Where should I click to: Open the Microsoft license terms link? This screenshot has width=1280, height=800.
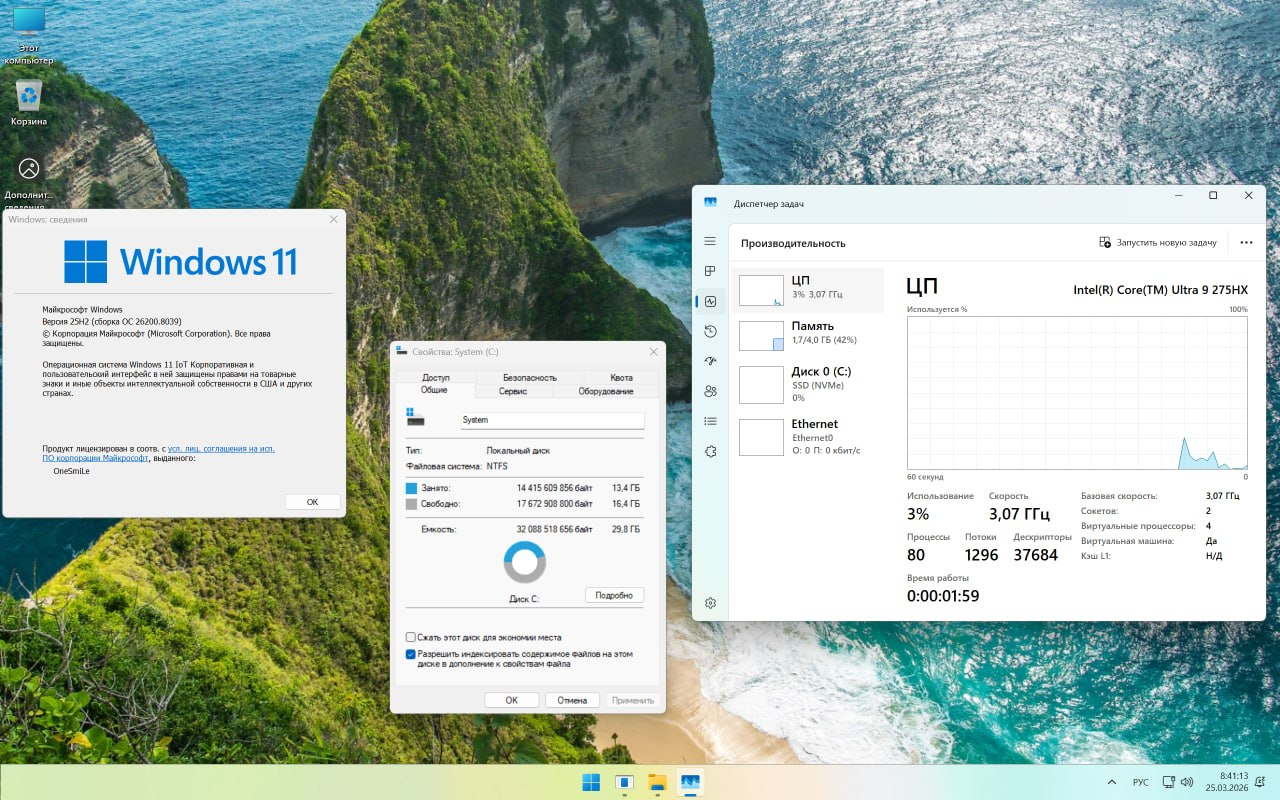[x=221, y=449]
